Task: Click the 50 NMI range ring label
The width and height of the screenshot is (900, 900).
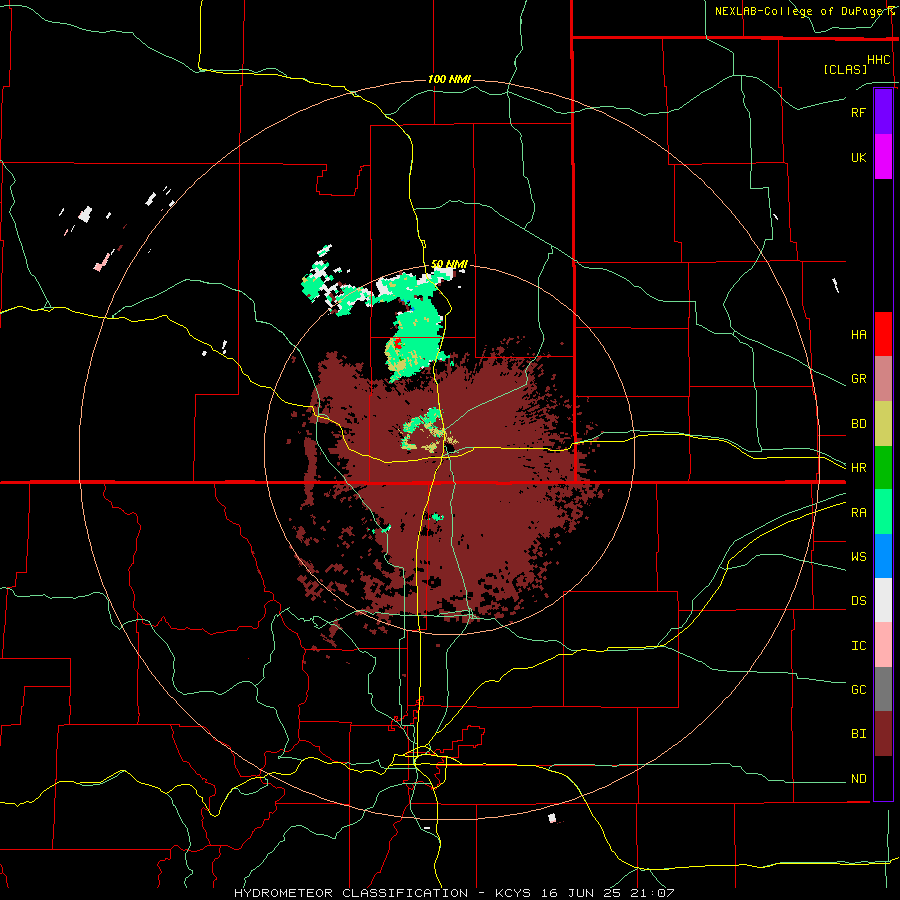Action: pos(449,264)
